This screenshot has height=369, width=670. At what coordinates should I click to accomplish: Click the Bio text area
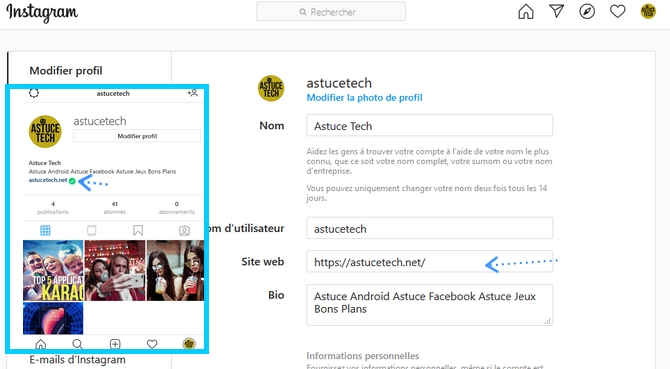(x=429, y=305)
